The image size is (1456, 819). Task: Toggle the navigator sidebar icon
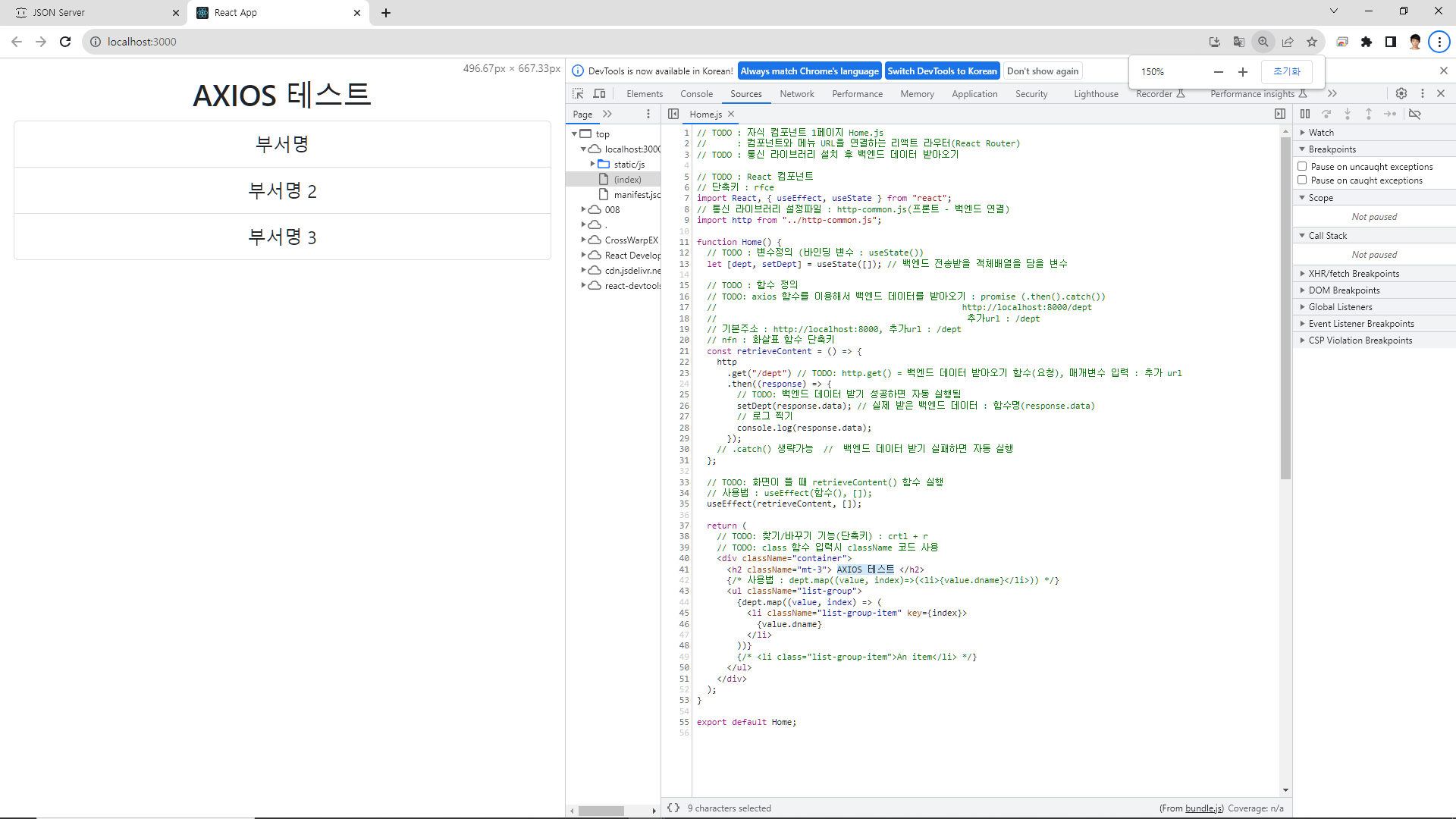[x=673, y=114]
